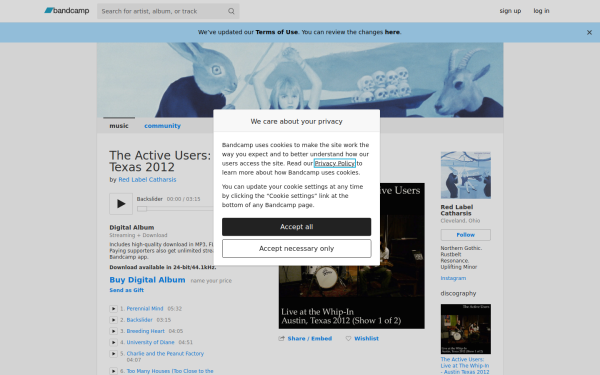The height and width of the screenshot is (375, 600).
Task: Play track 5 Charlie and the Peanut Factory
Action: tap(113, 354)
